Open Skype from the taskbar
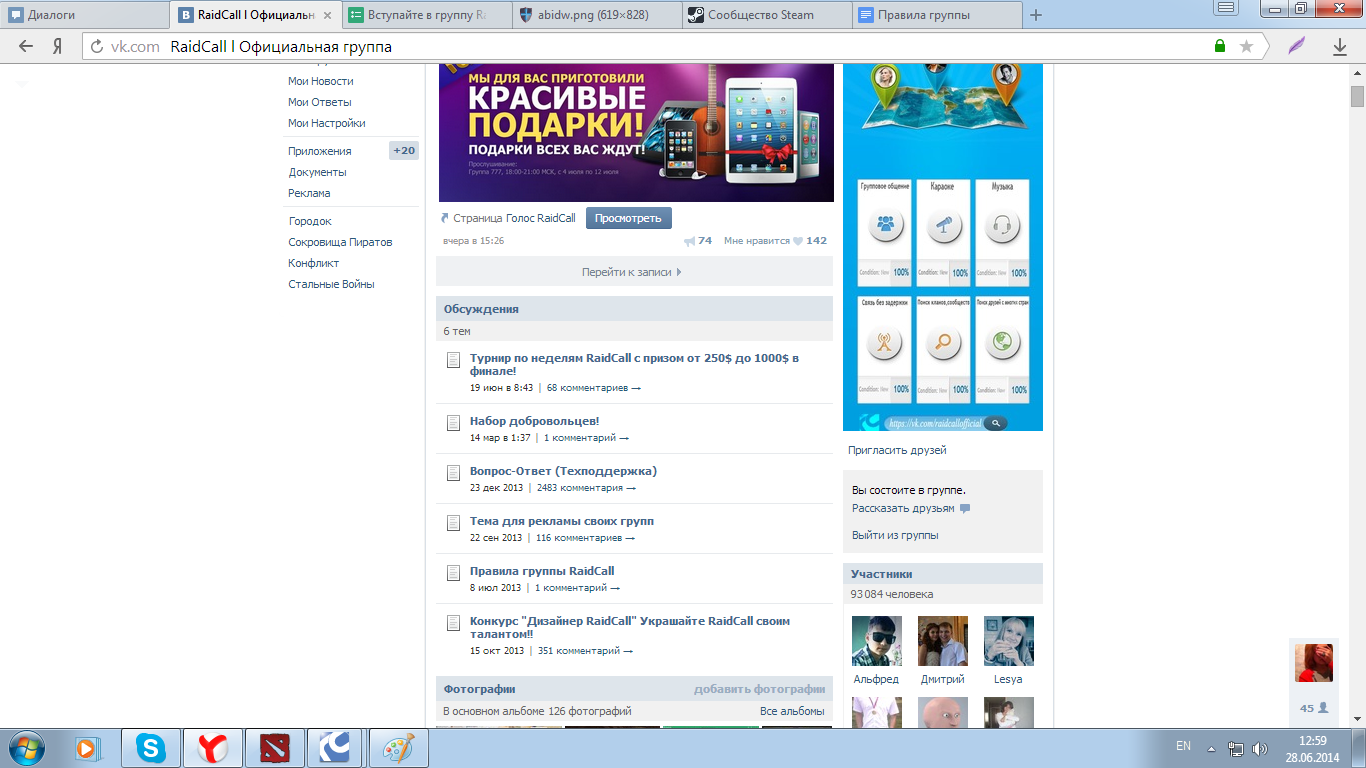The image size is (1366, 768). [x=151, y=747]
